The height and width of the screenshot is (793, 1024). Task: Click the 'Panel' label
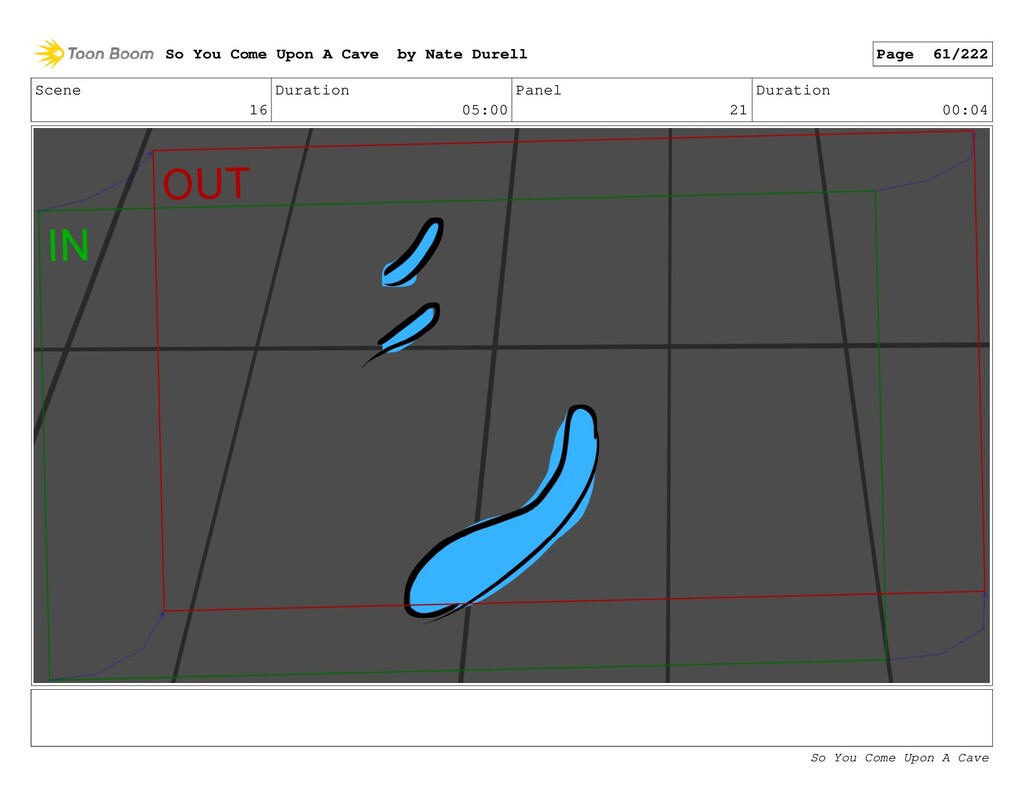538,90
